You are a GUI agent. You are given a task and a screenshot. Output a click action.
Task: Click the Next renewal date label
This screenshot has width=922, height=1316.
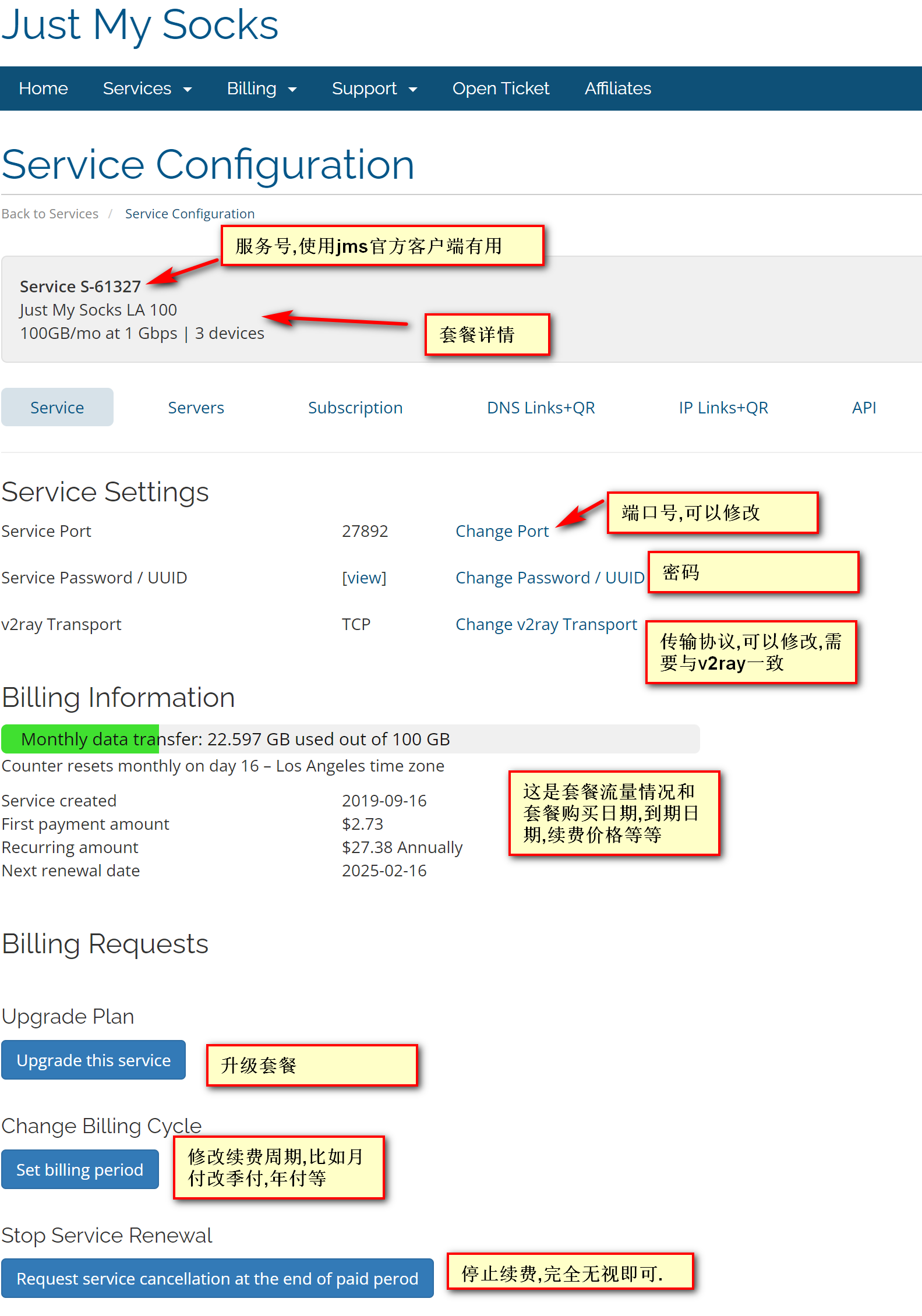click(71, 871)
